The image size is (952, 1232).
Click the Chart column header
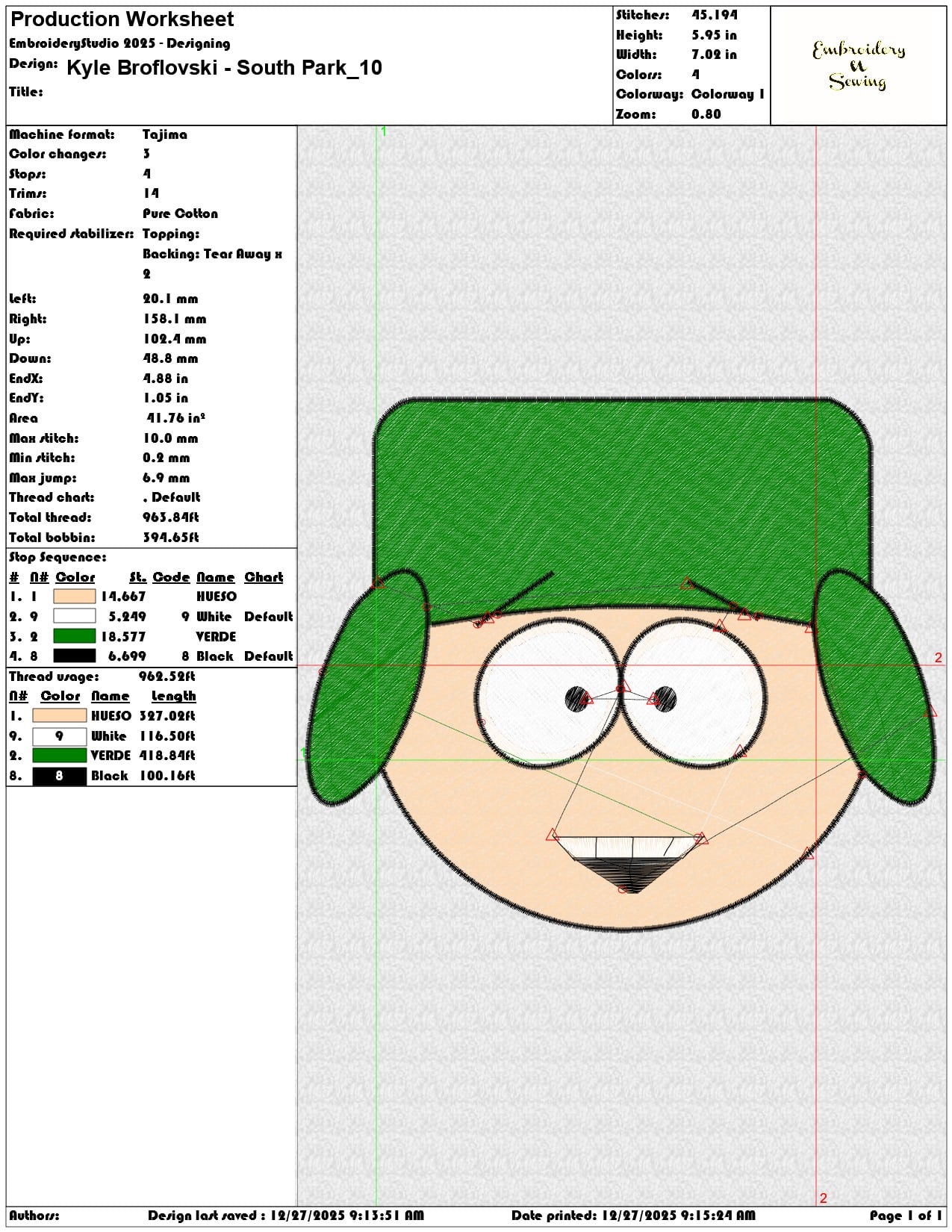click(264, 577)
